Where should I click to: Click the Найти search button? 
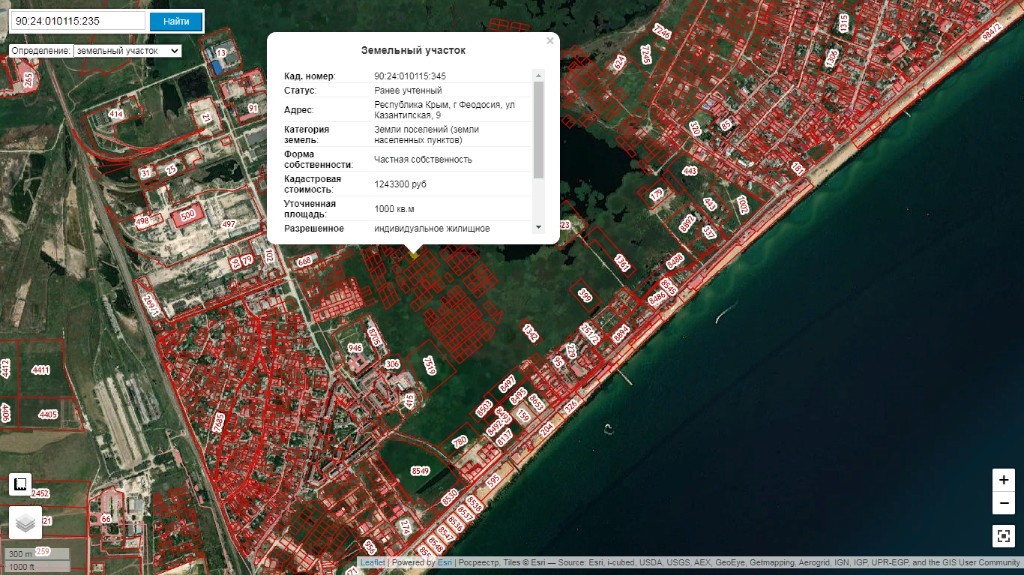point(176,21)
